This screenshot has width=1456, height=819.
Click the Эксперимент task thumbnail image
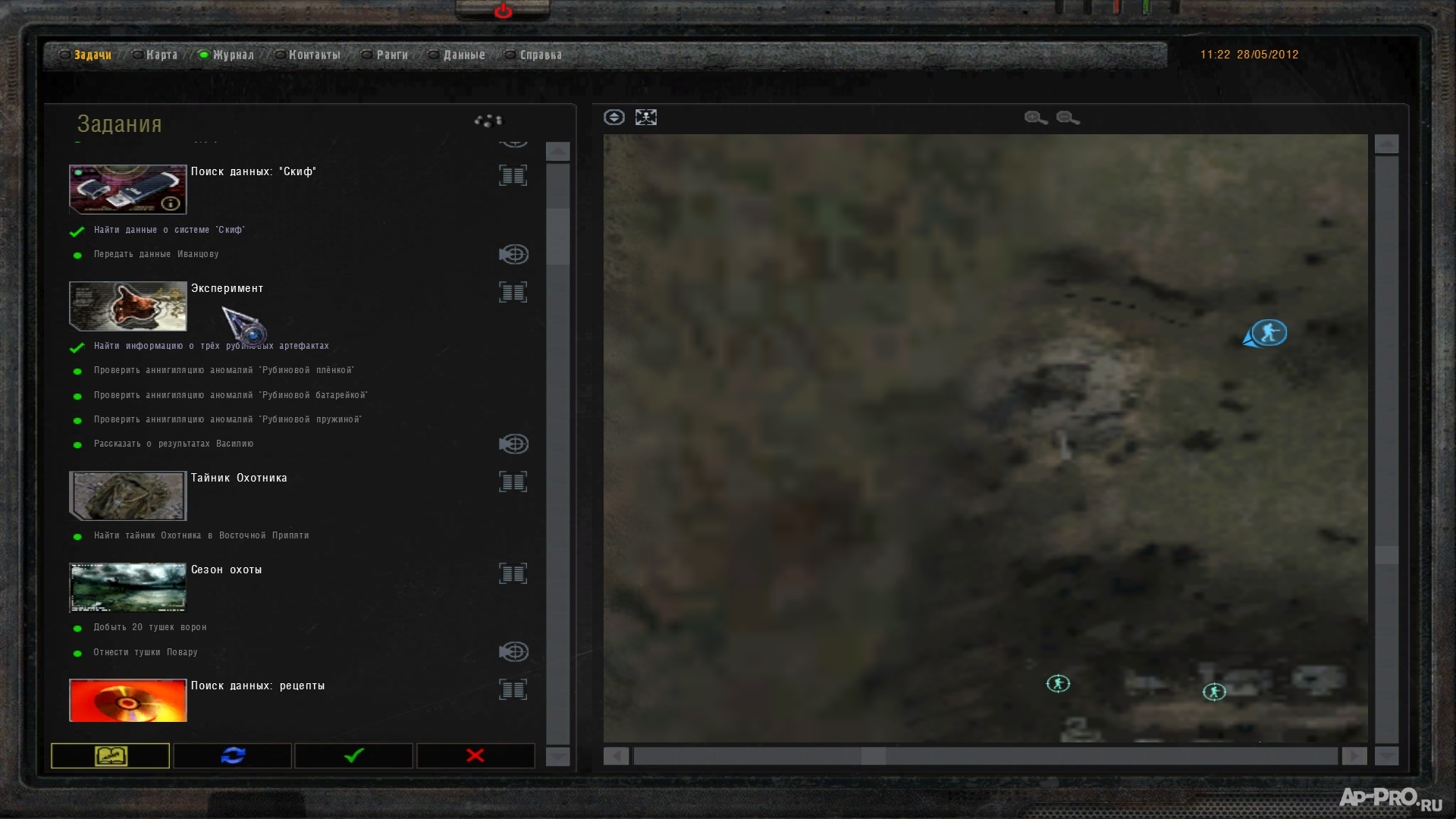pos(127,306)
